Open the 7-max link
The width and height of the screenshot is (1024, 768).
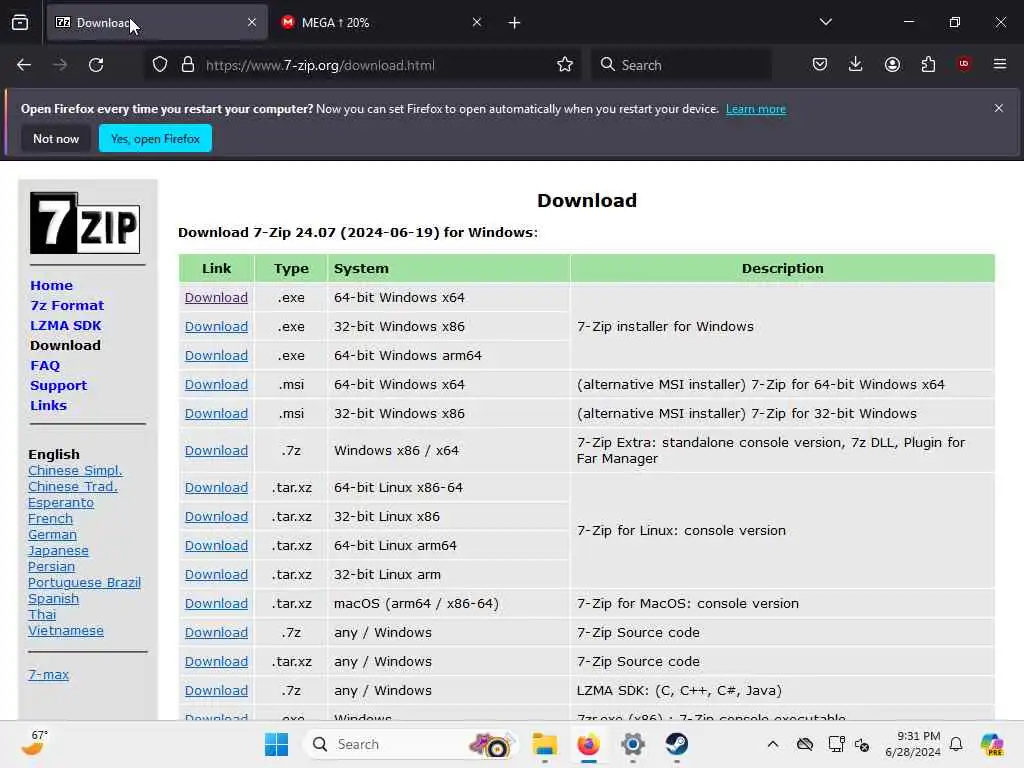tap(48, 675)
